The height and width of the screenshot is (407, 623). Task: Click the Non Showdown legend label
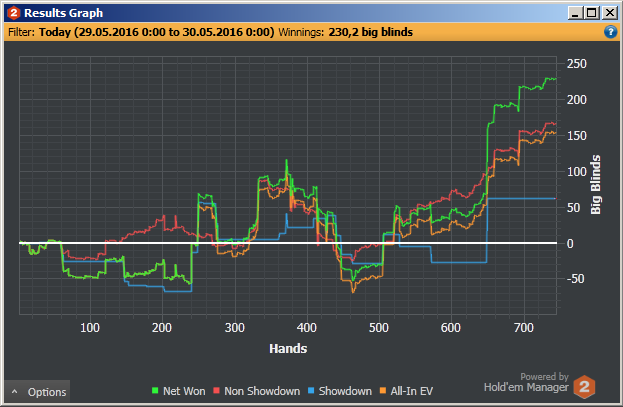pyautogui.click(x=262, y=391)
